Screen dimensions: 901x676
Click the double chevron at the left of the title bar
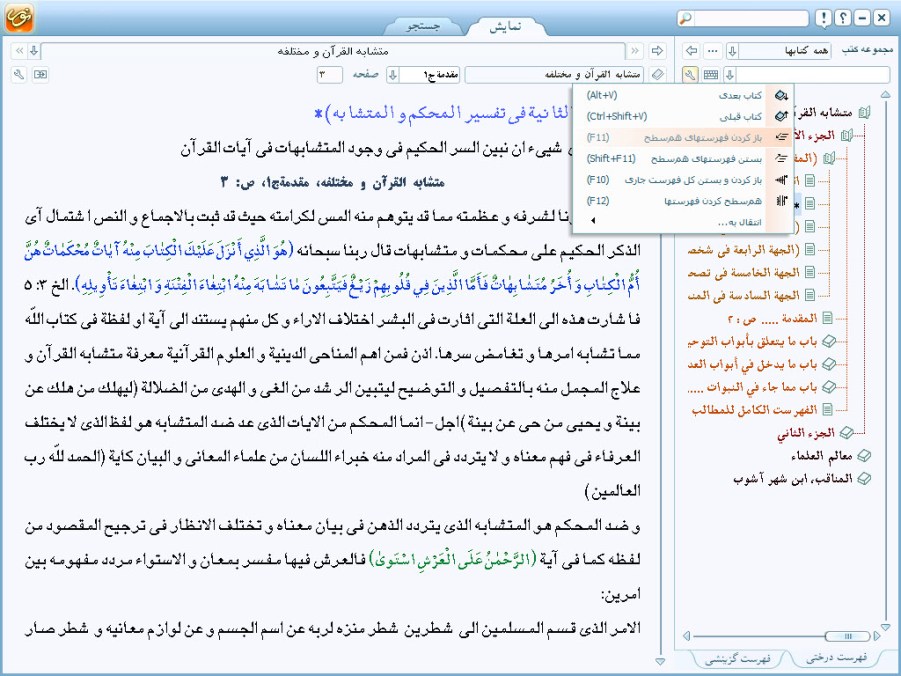click(x=19, y=51)
